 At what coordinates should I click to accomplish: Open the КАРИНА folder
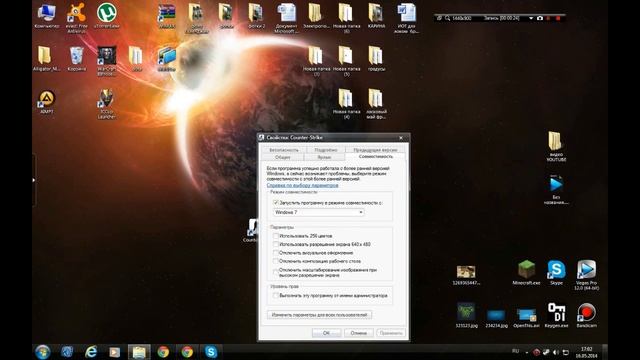point(376,16)
